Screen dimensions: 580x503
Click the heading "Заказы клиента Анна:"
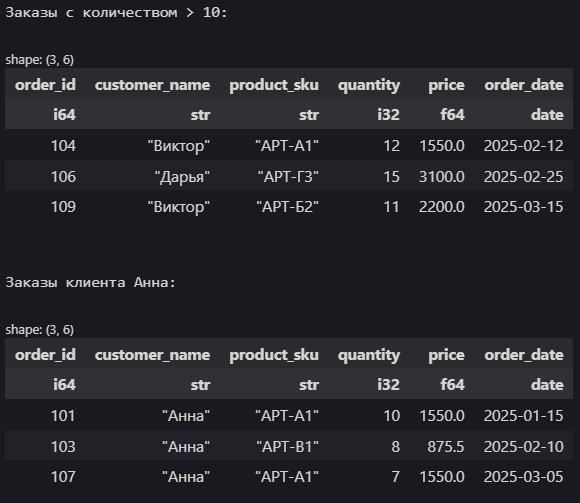click(x=91, y=283)
